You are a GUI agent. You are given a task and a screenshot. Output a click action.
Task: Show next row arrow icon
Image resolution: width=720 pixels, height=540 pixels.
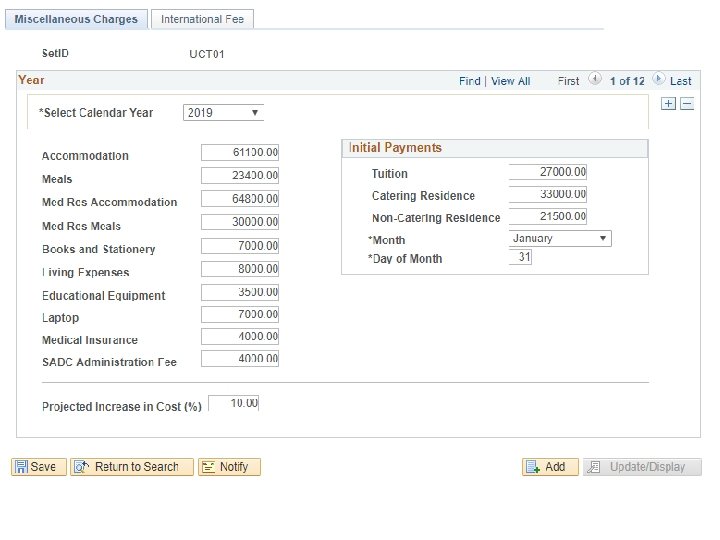659,80
